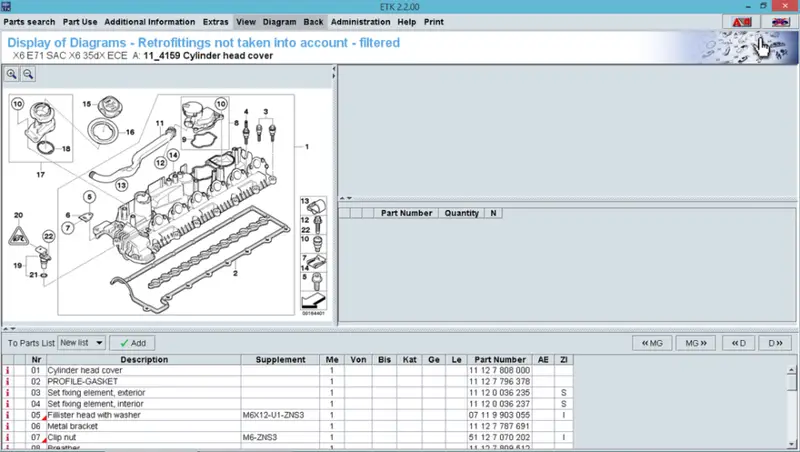Select part 5 bolt thumbnail in legend

[x=313, y=281]
